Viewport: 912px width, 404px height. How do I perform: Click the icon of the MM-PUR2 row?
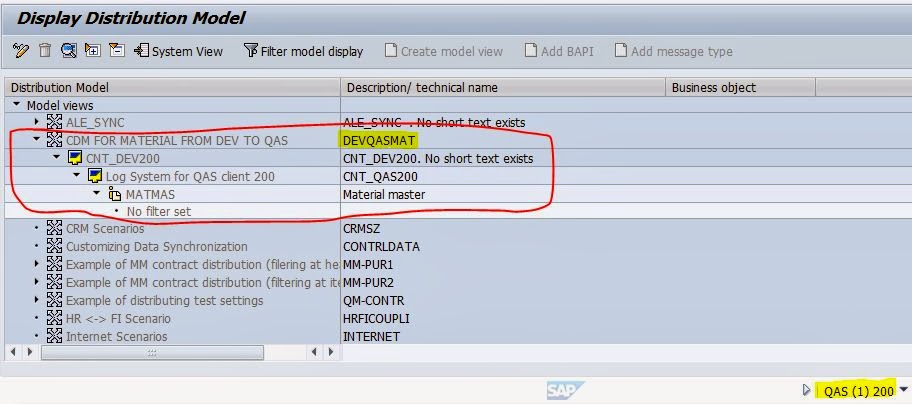click(54, 282)
